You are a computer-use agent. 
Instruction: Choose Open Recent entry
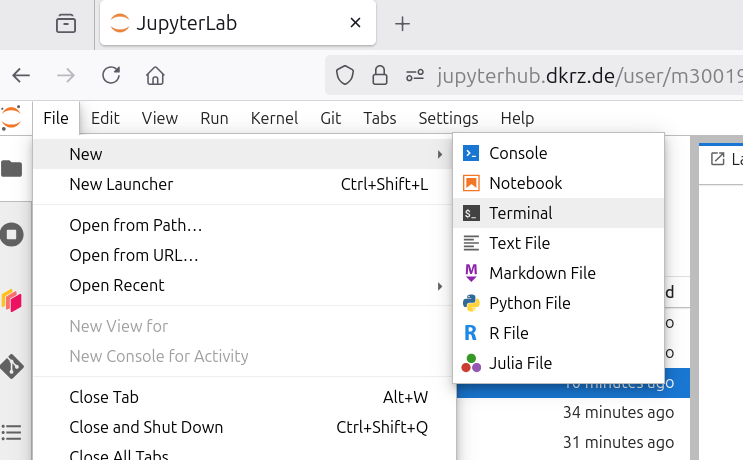point(243,285)
